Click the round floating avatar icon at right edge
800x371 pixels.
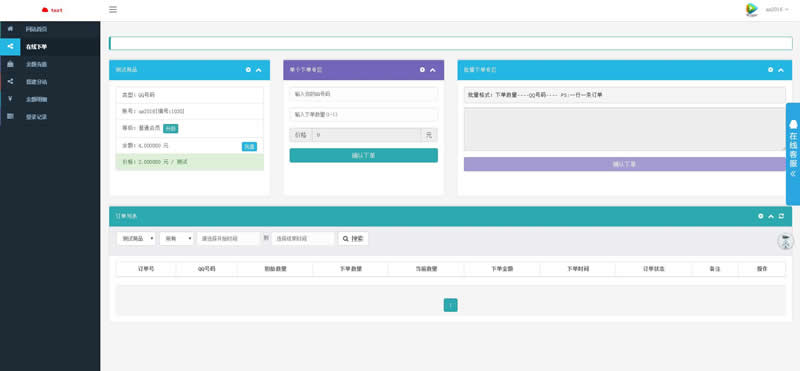pyautogui.click(x=785, y=241)
